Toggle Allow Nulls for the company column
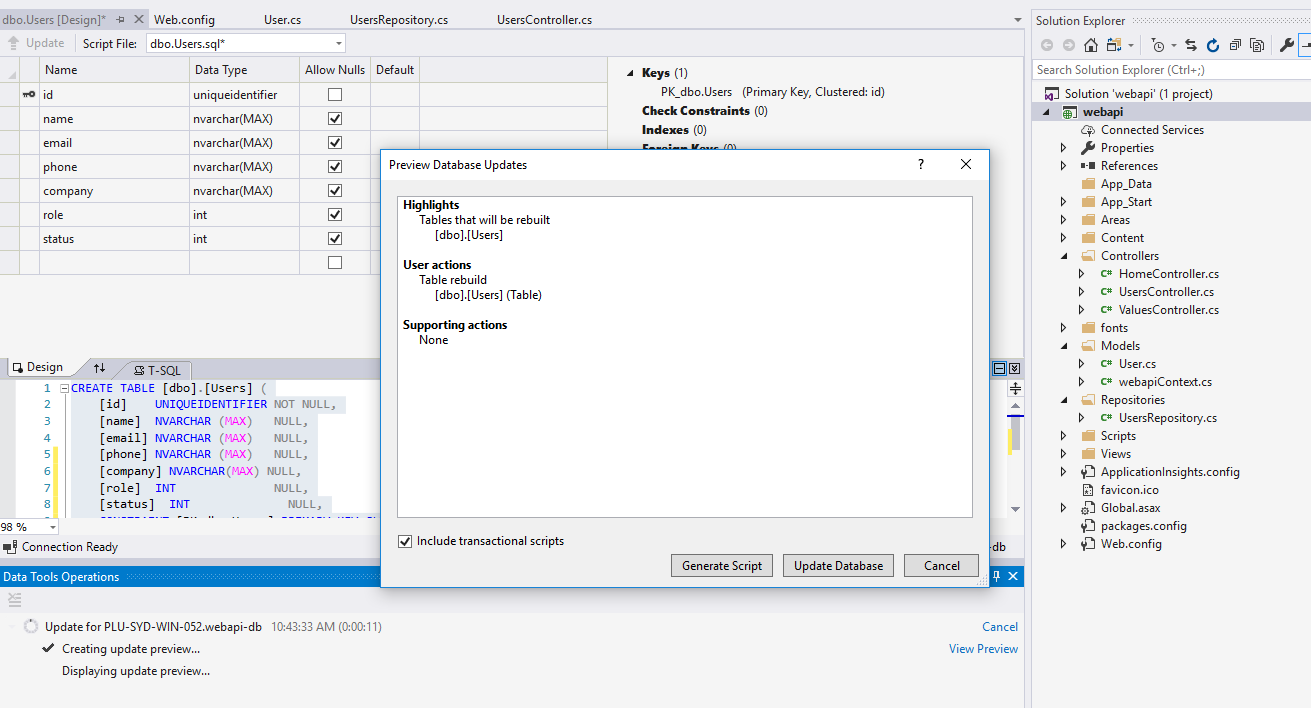The height and width of the screenshot is (708, 1311). click(x=335, y=191)
